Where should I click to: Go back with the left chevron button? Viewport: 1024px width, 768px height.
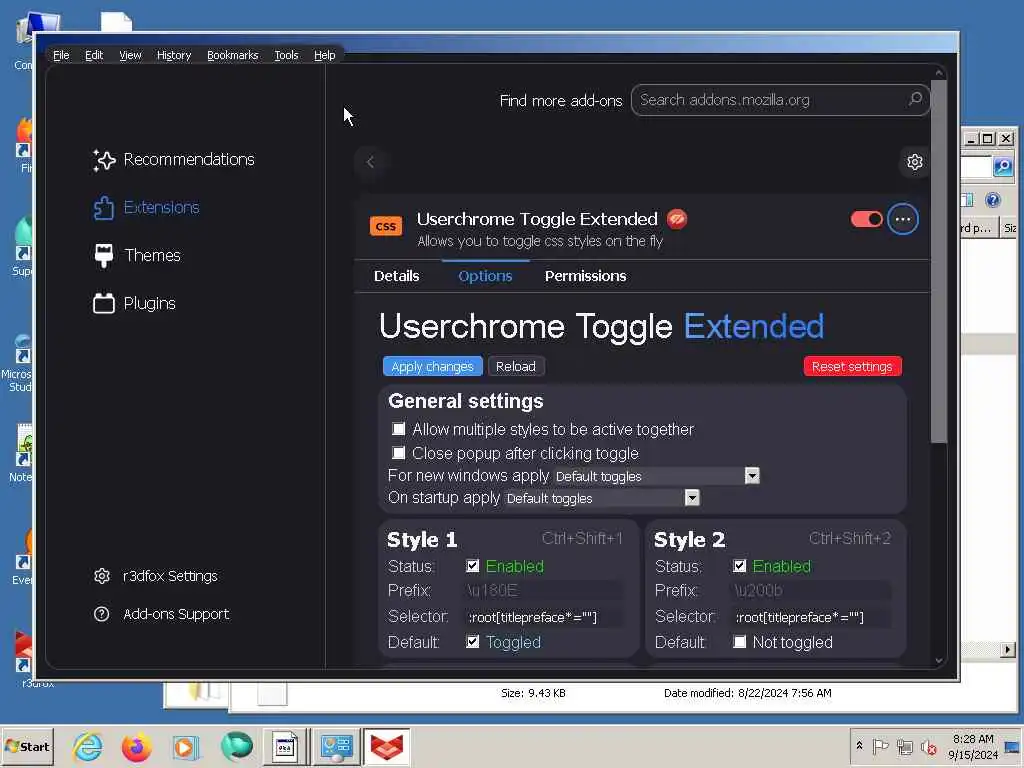[371, 161]
